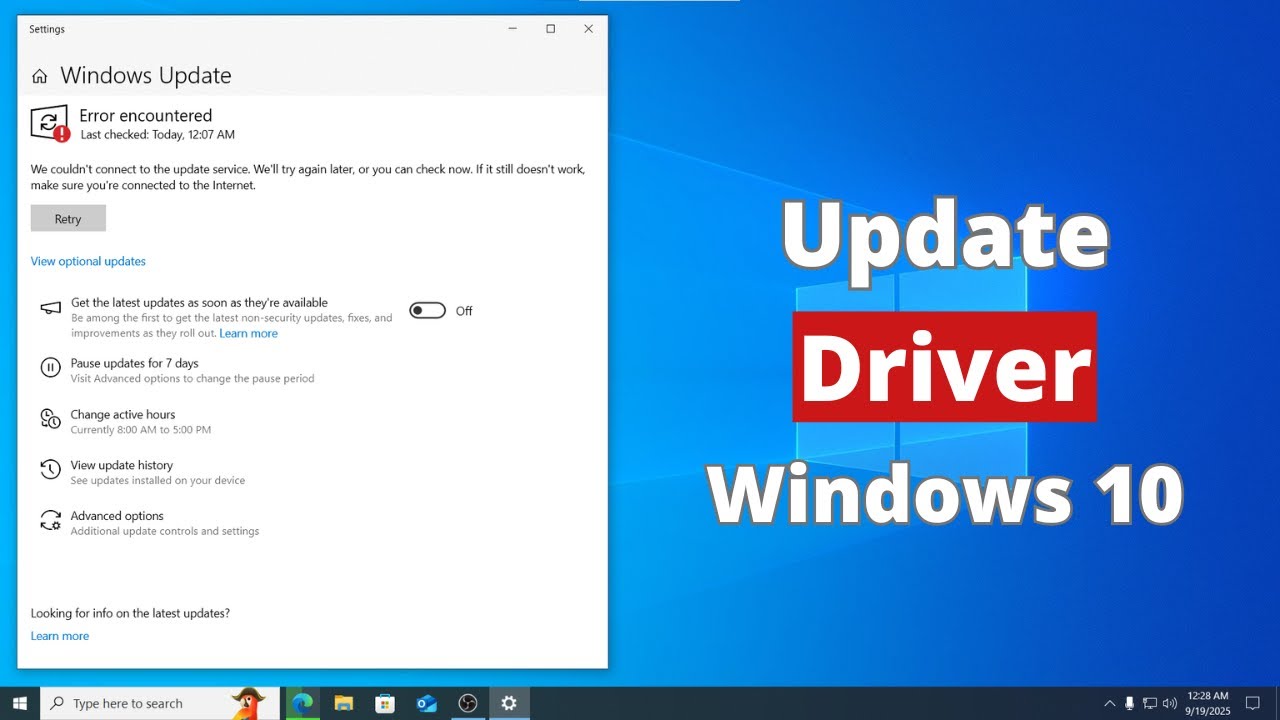Click the pirate search highlight icon
Screen dimensions: 1280x720
[x=249, y=703]
